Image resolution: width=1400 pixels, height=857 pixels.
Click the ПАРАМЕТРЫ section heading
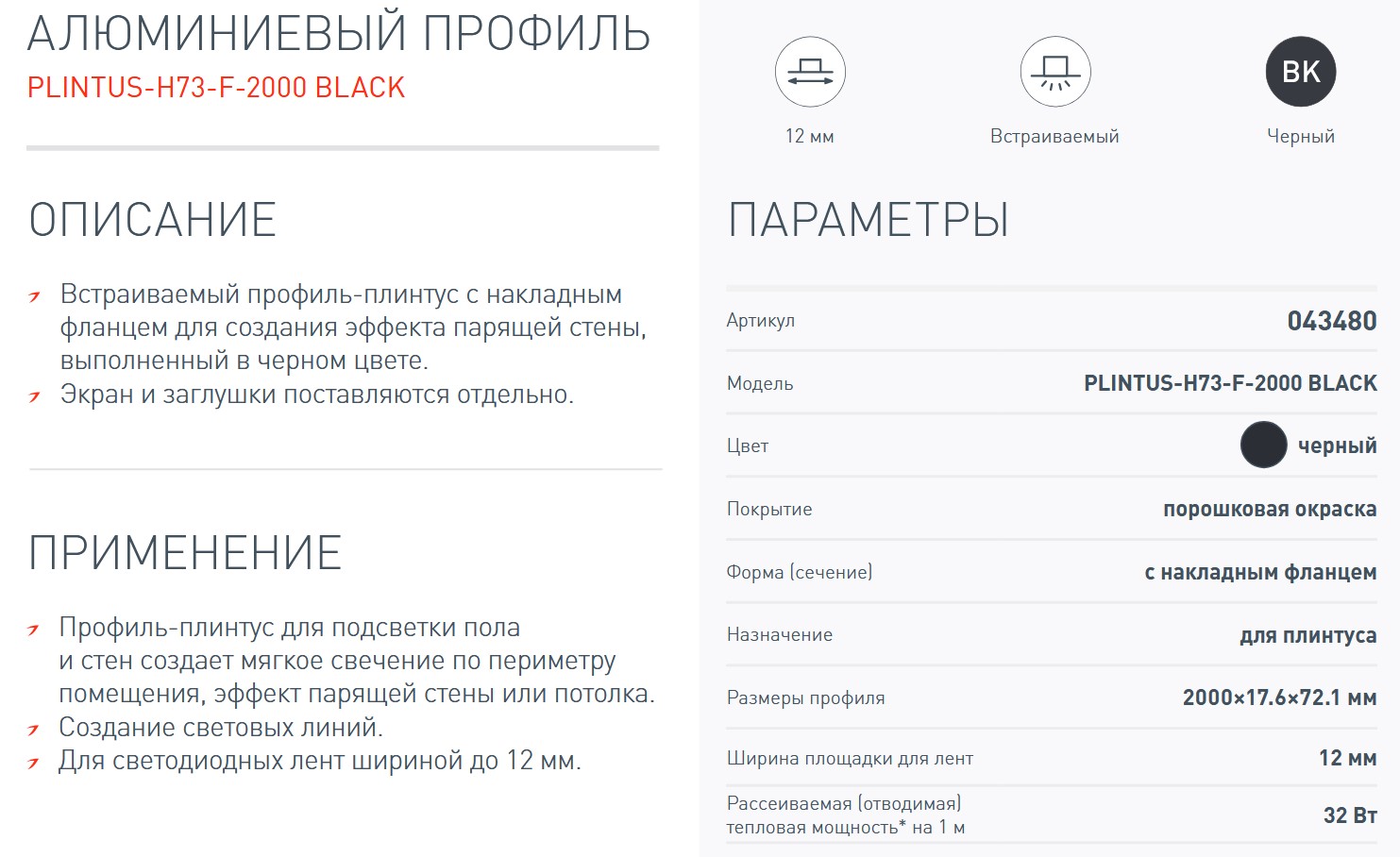click(x=869, y=220)
